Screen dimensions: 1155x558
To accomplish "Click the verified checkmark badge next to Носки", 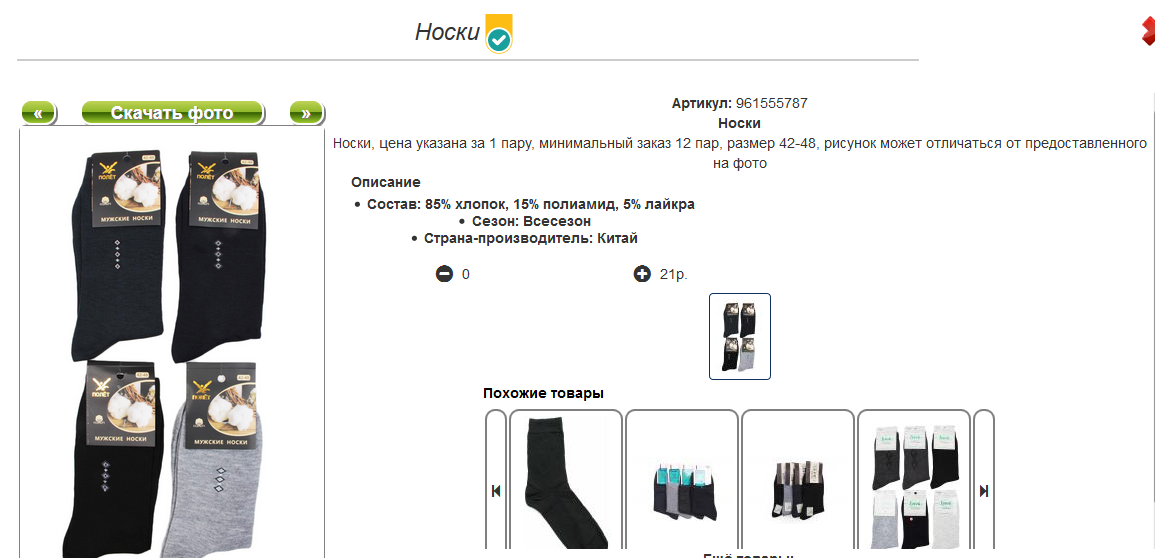I will 499,34.
